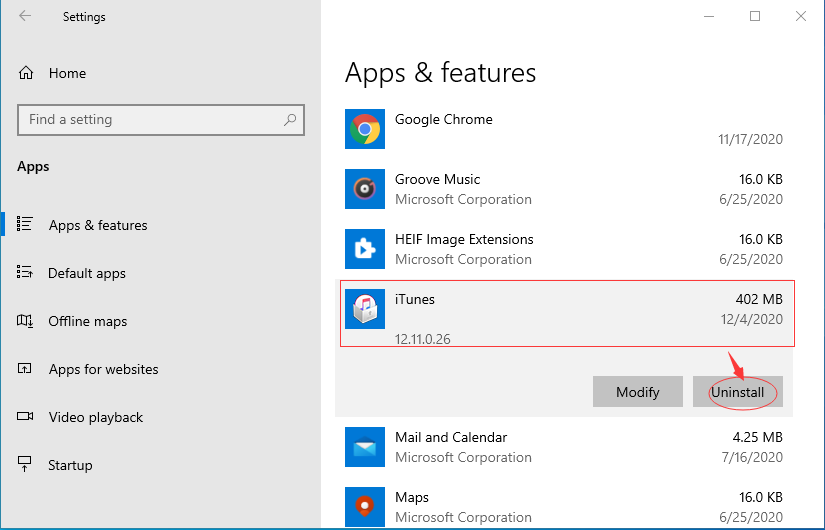825x530 pixels.
Task: Click iTunes version 12.11.0.26 text
Action: point(422,339)
